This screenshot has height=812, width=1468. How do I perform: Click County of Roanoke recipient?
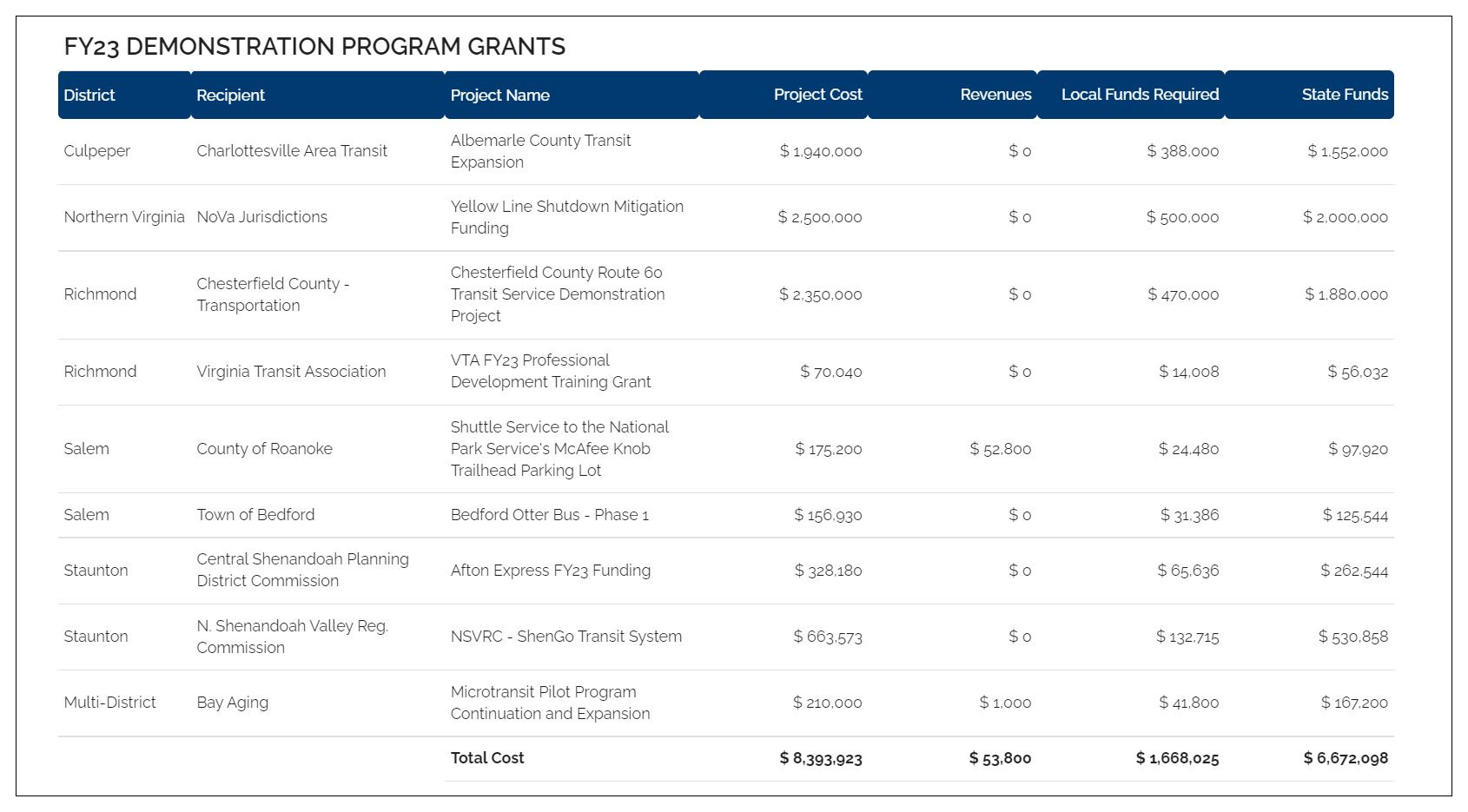(x=264, y=449)
